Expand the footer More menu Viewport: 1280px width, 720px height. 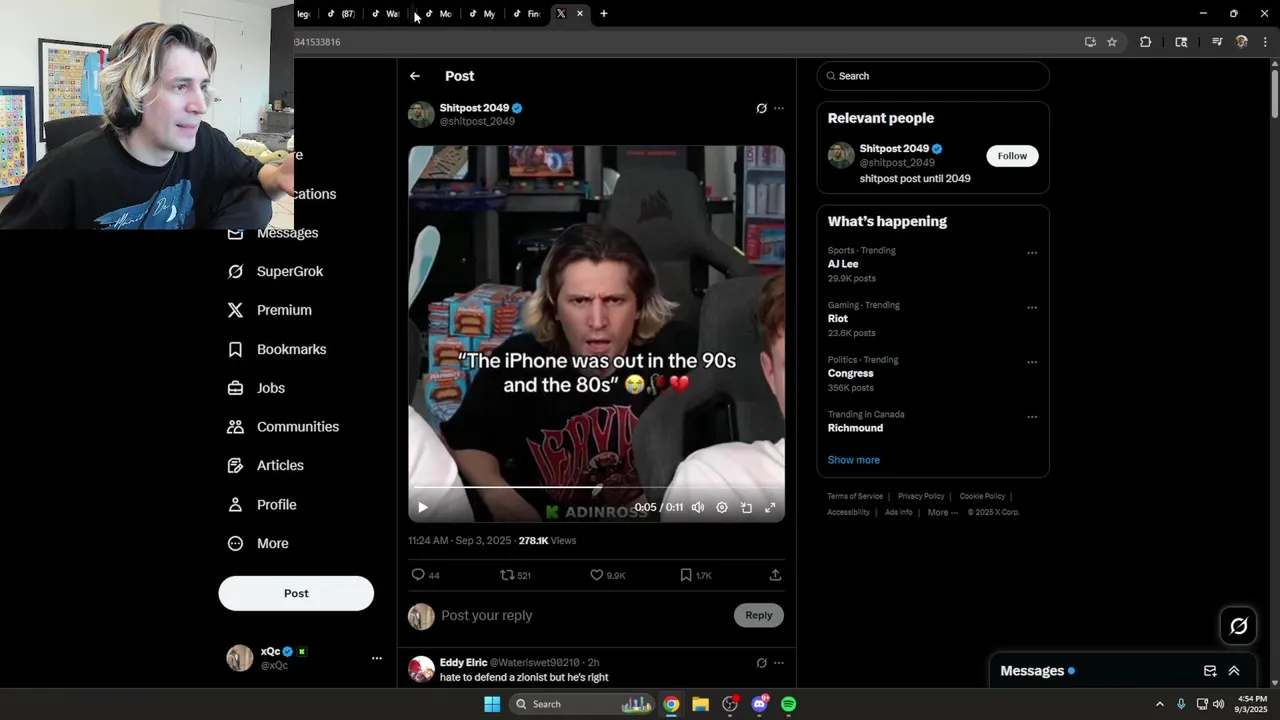tap(942, 512)
